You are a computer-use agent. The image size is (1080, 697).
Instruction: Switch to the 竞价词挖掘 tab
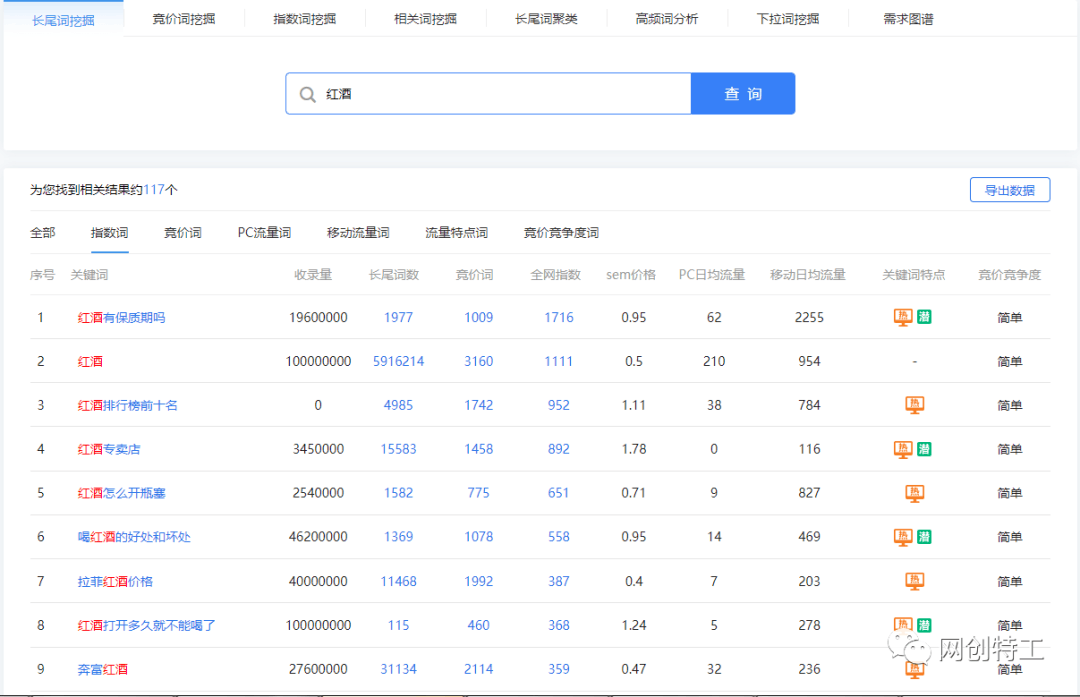(x=183, y=17)
